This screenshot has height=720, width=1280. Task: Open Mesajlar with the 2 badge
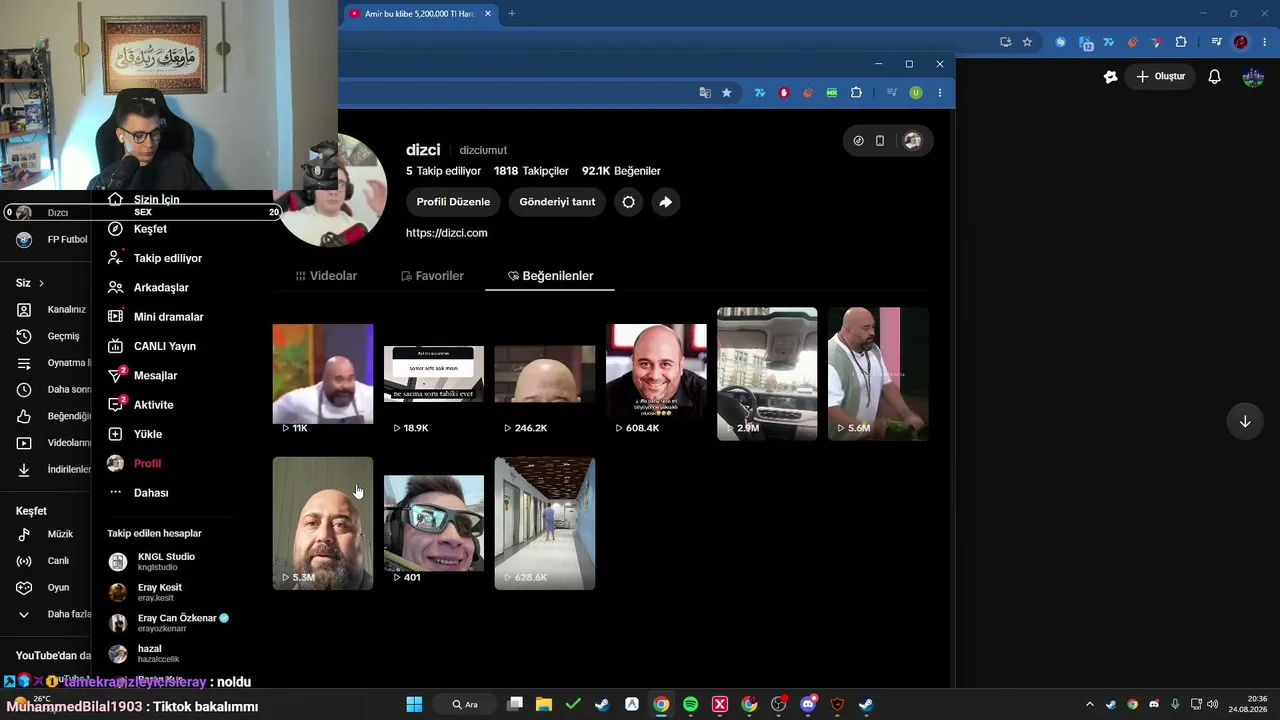click(142, 376)
